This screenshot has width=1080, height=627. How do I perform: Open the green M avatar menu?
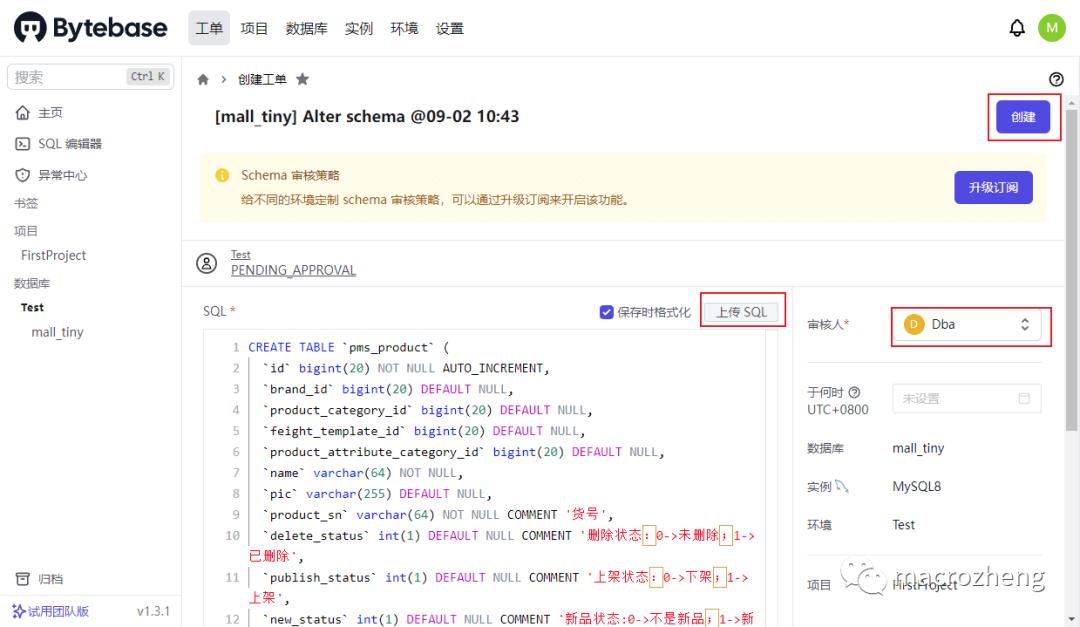[x=1052, y=27]
